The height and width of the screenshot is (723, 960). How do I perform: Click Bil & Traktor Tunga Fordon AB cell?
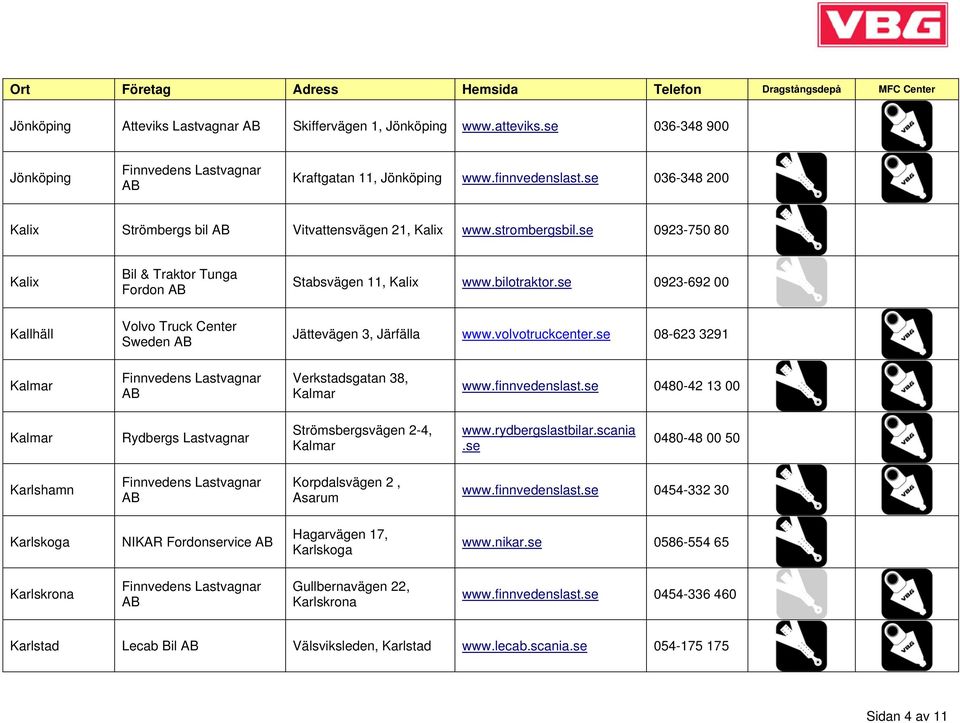point(200,282)
